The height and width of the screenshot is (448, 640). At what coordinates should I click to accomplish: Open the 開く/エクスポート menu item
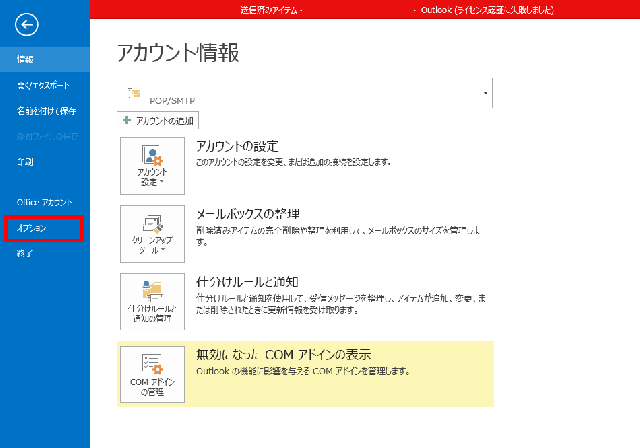pyautogui.click(x=45, y=85)
